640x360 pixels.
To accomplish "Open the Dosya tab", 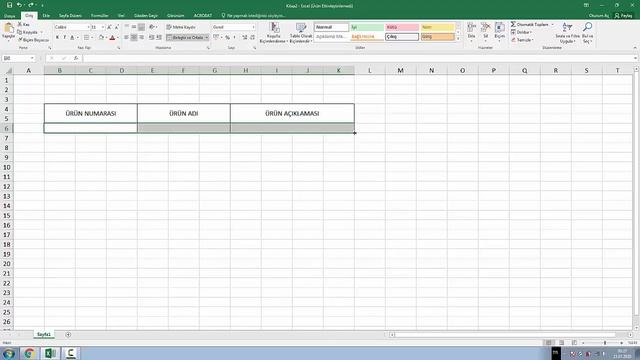I will coord(9,16).
